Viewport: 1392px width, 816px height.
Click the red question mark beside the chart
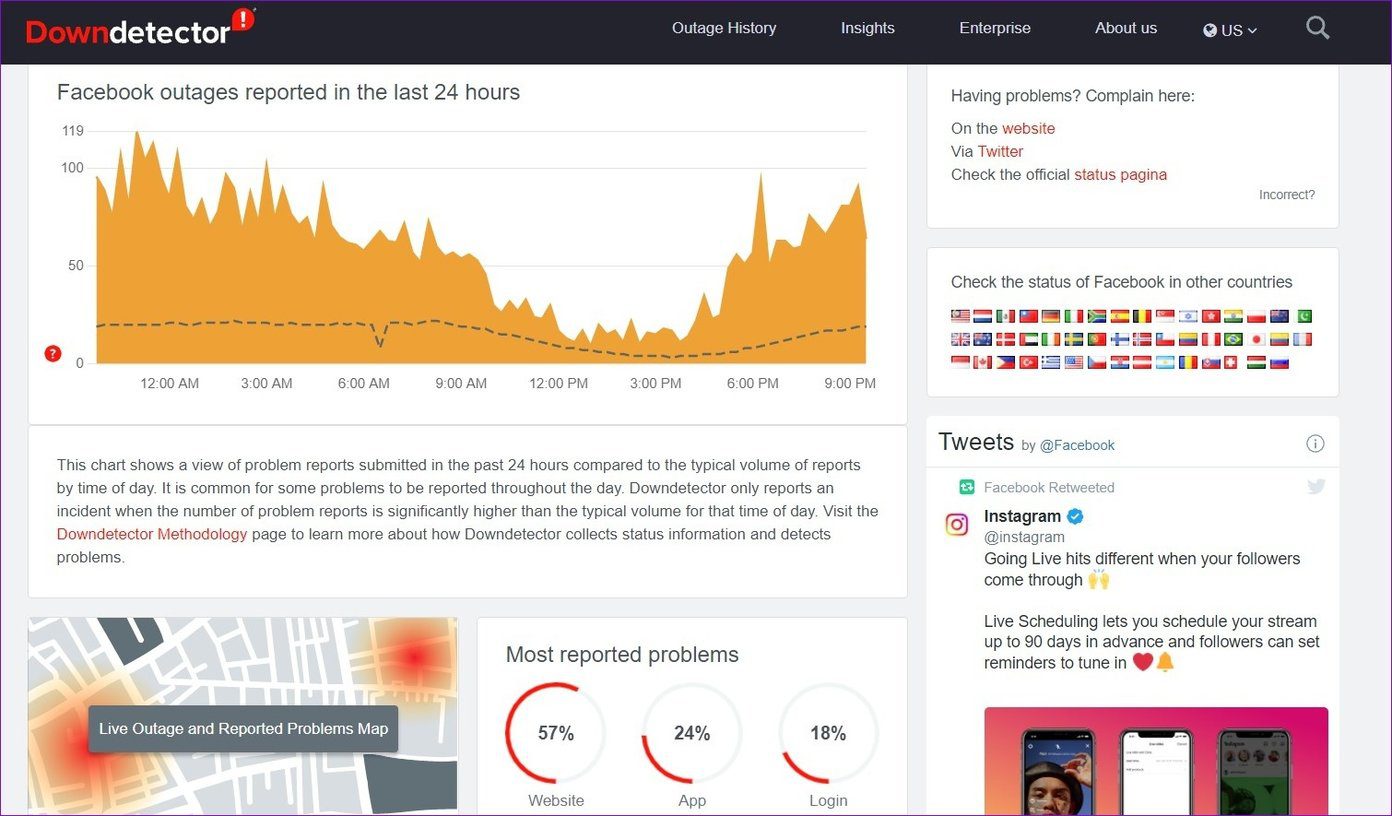click(x=53, y=353)
